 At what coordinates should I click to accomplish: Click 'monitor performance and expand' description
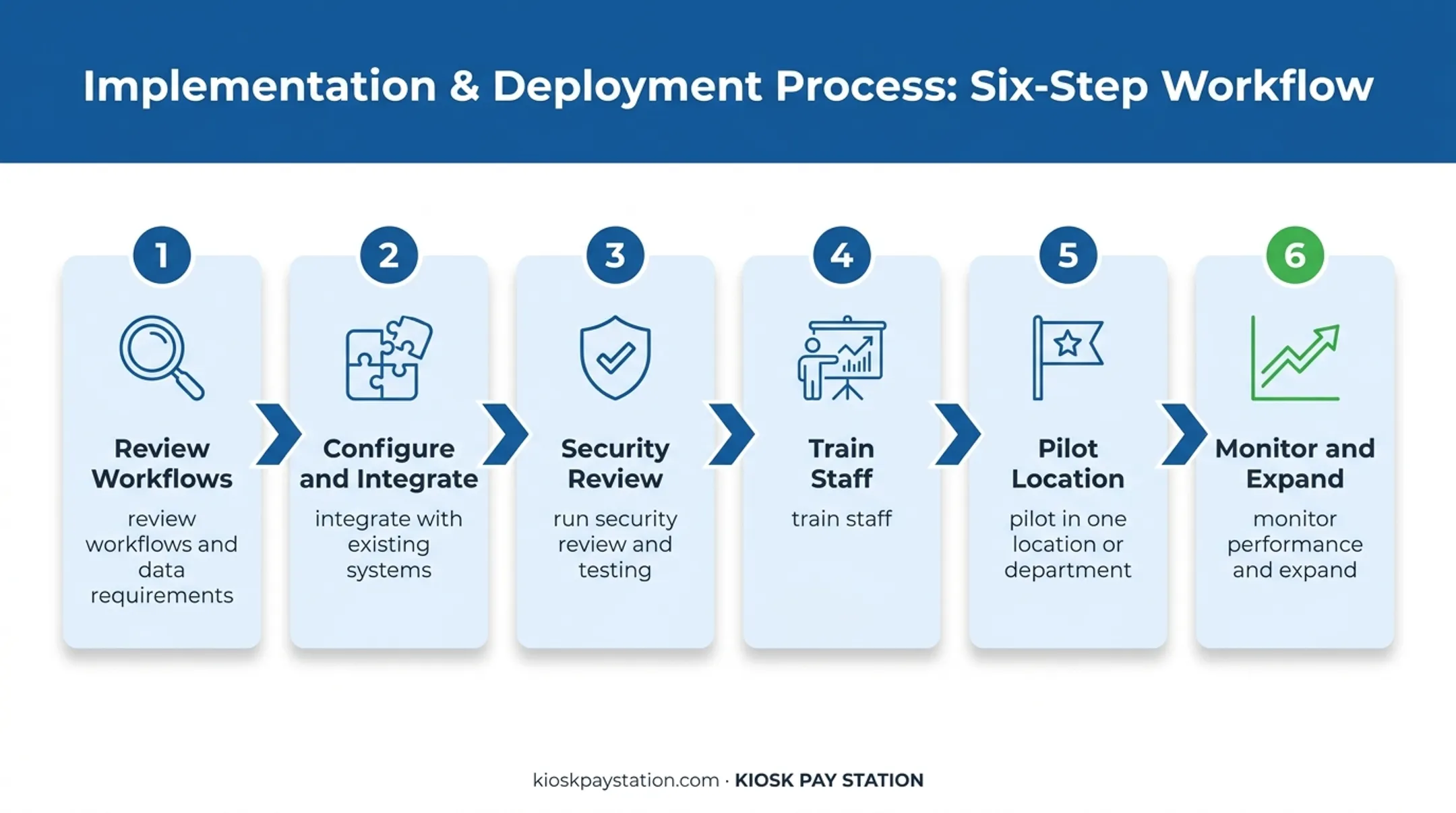pyautogui.click(x=1295, y=544)
